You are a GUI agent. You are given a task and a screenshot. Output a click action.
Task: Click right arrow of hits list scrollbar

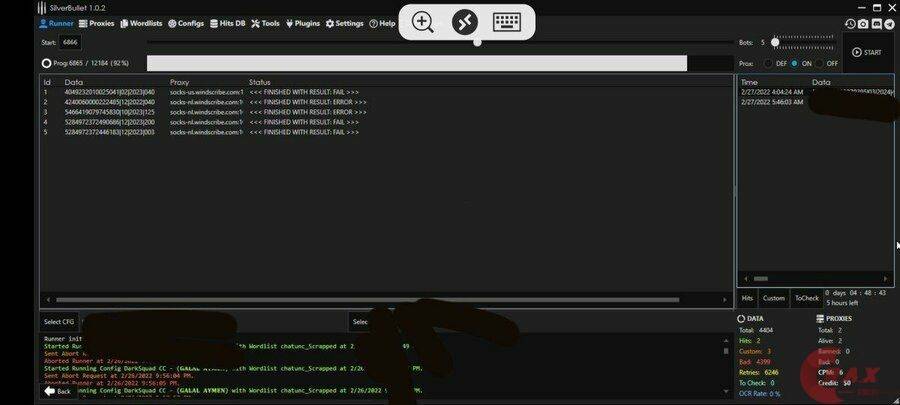887,279
